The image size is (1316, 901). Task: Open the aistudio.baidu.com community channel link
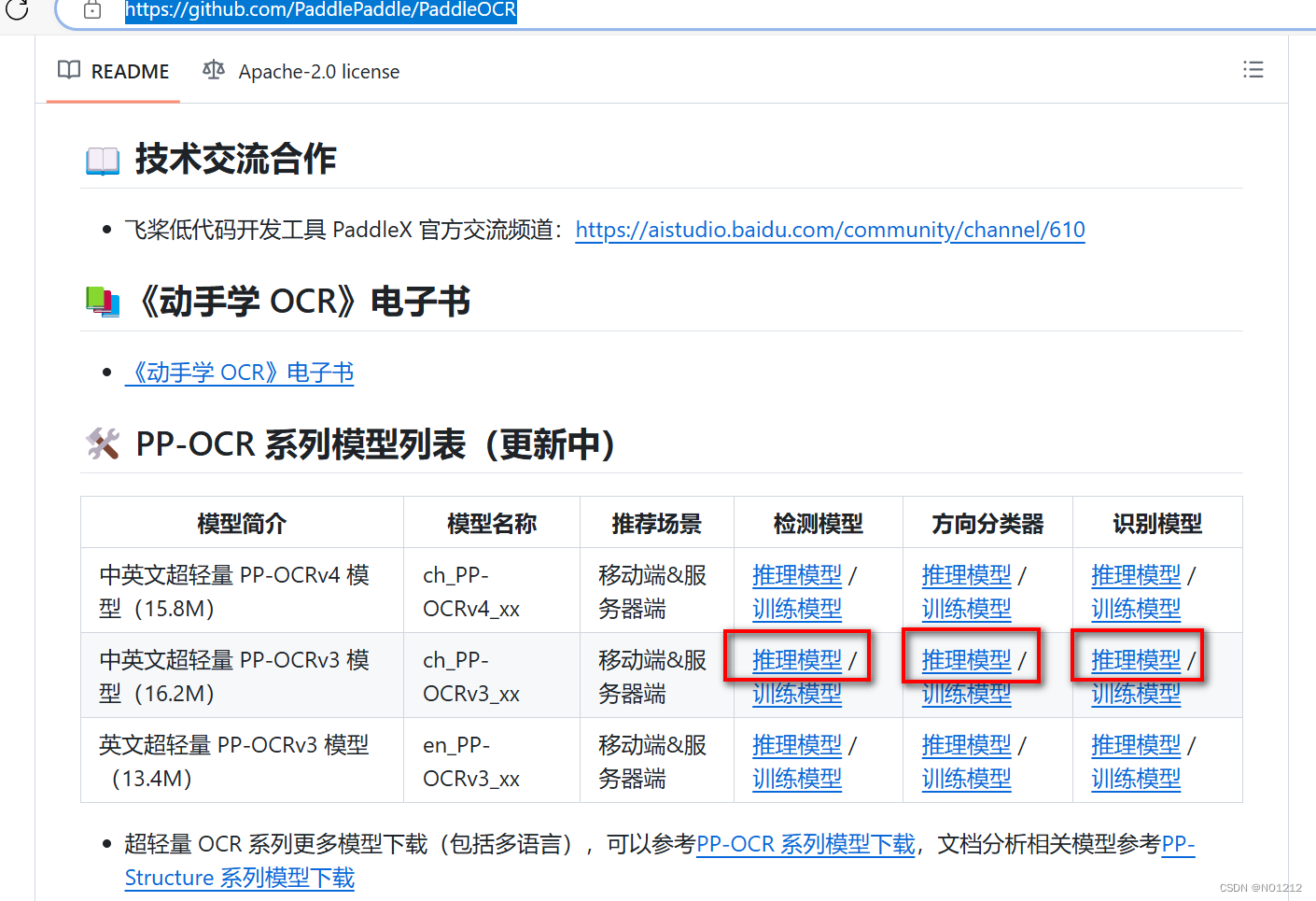830,230
